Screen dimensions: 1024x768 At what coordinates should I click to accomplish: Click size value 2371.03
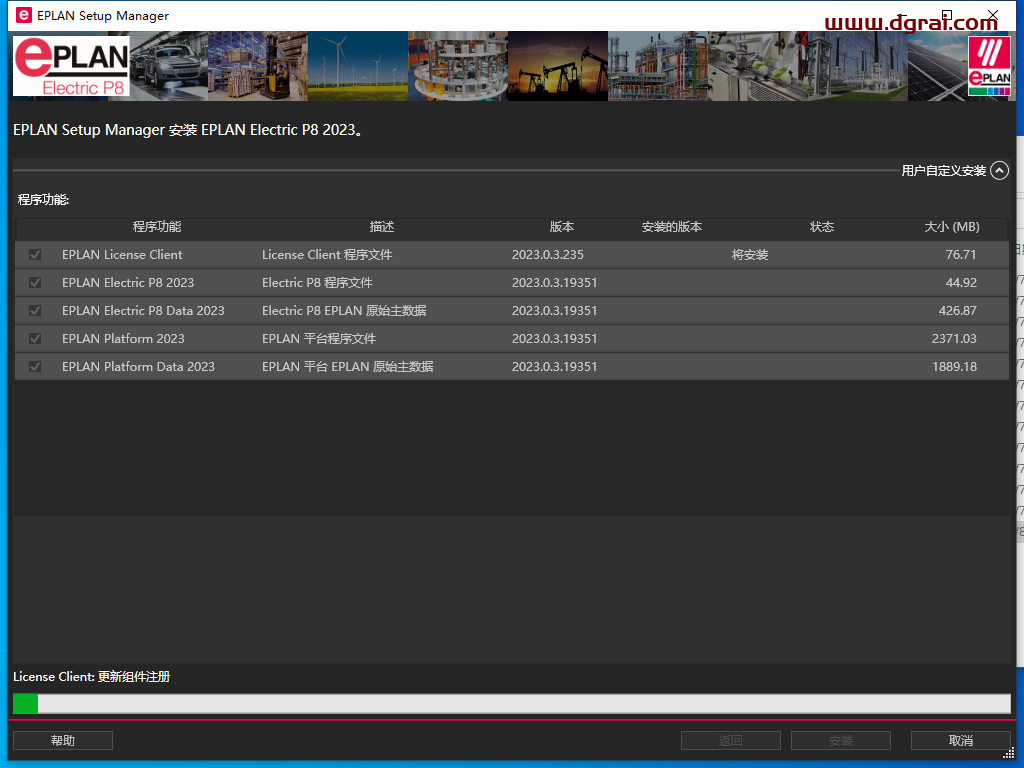click(954, 338)
